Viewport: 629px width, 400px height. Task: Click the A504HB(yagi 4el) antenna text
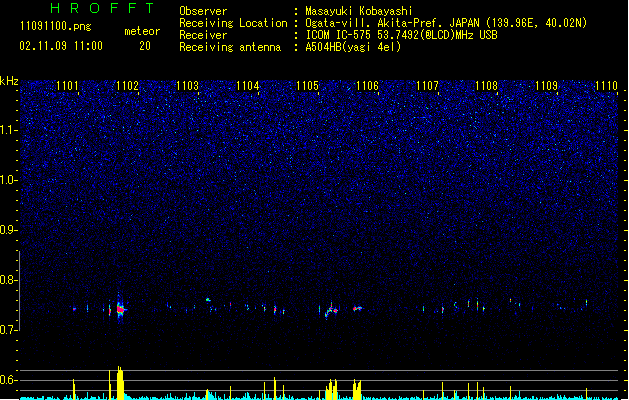(x=353, y=47)
